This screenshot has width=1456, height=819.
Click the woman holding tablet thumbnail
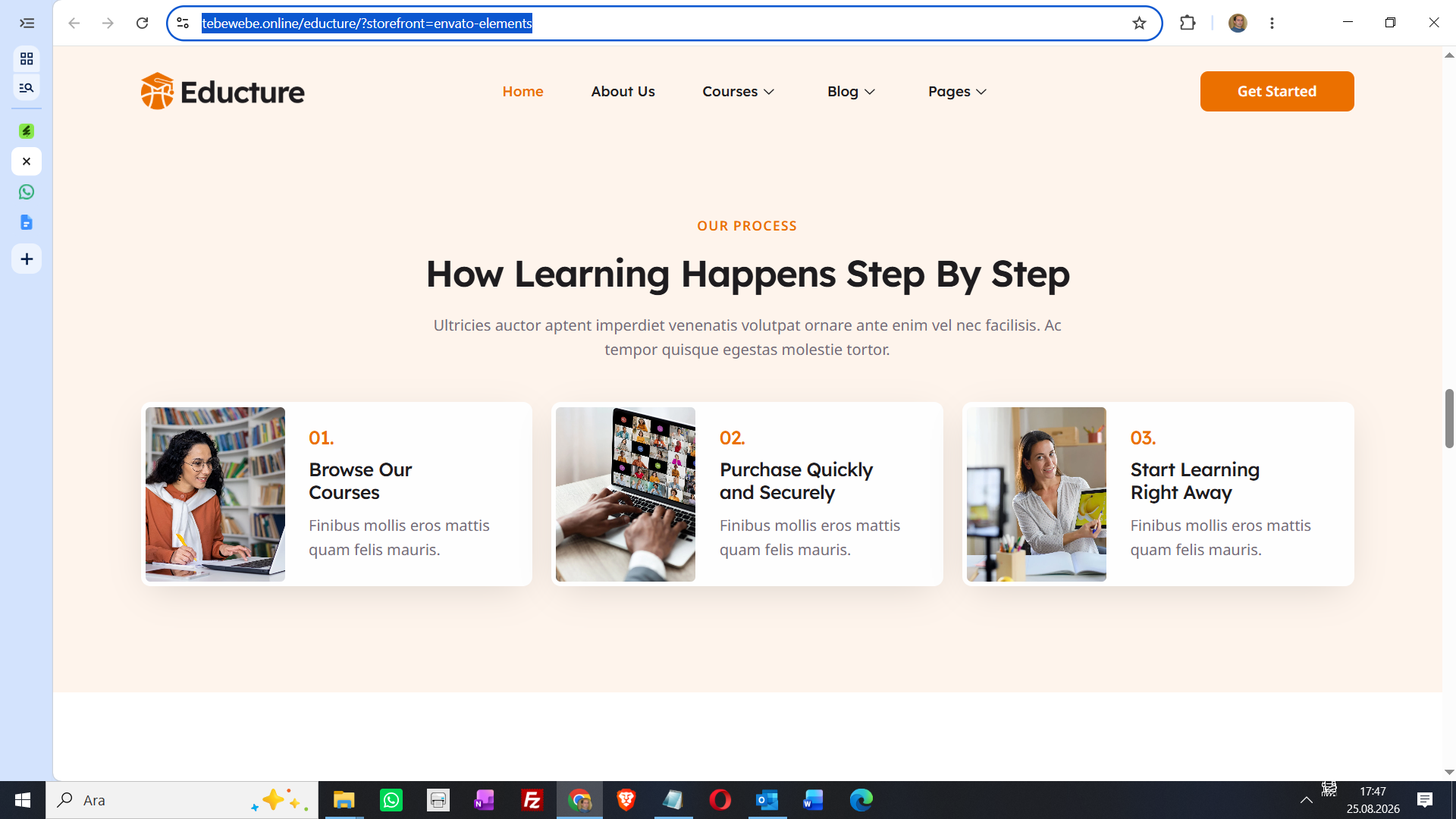(1037, 494)
